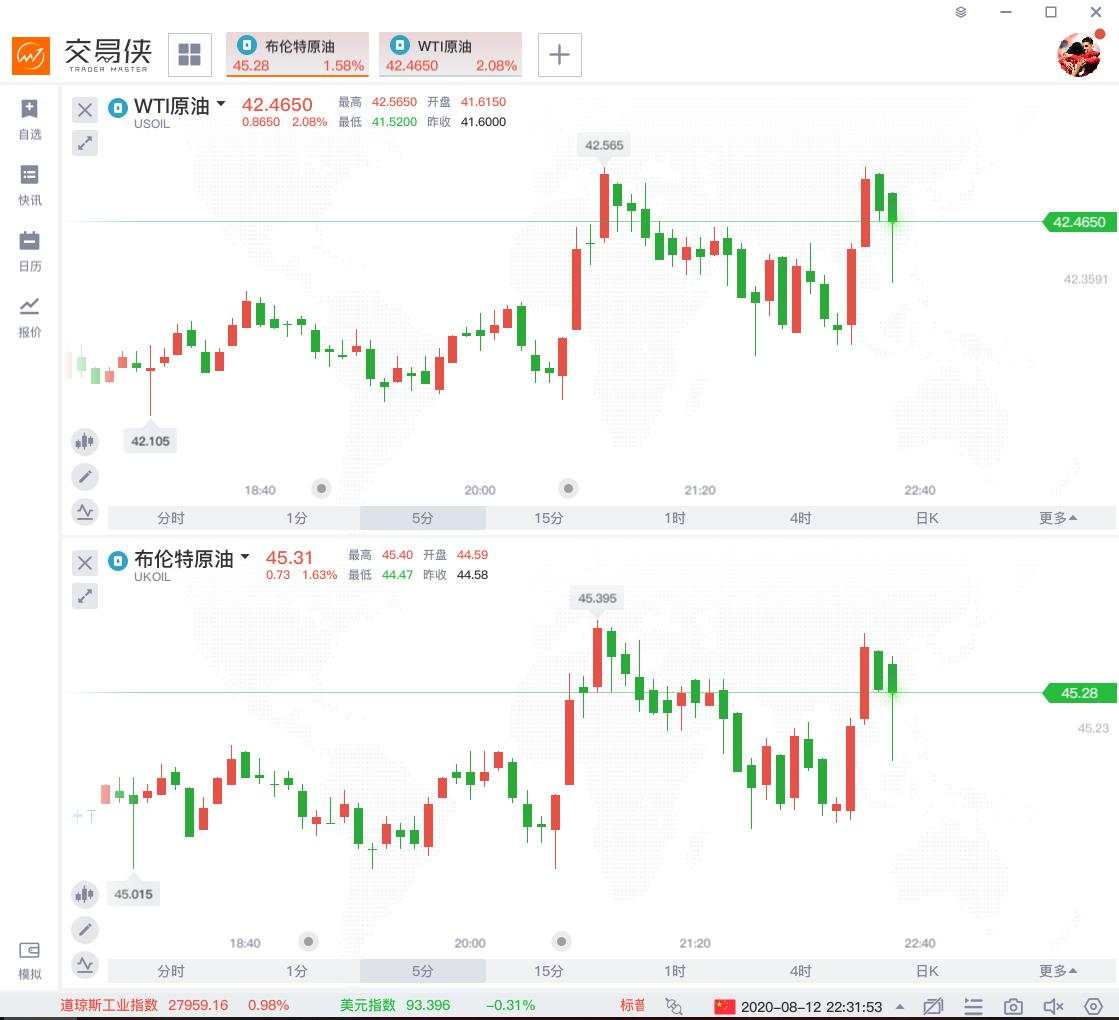Toggle the muted sound speaker icon
Viewport: 1119px width, 1020px height.
[x=1053, y=1006]
